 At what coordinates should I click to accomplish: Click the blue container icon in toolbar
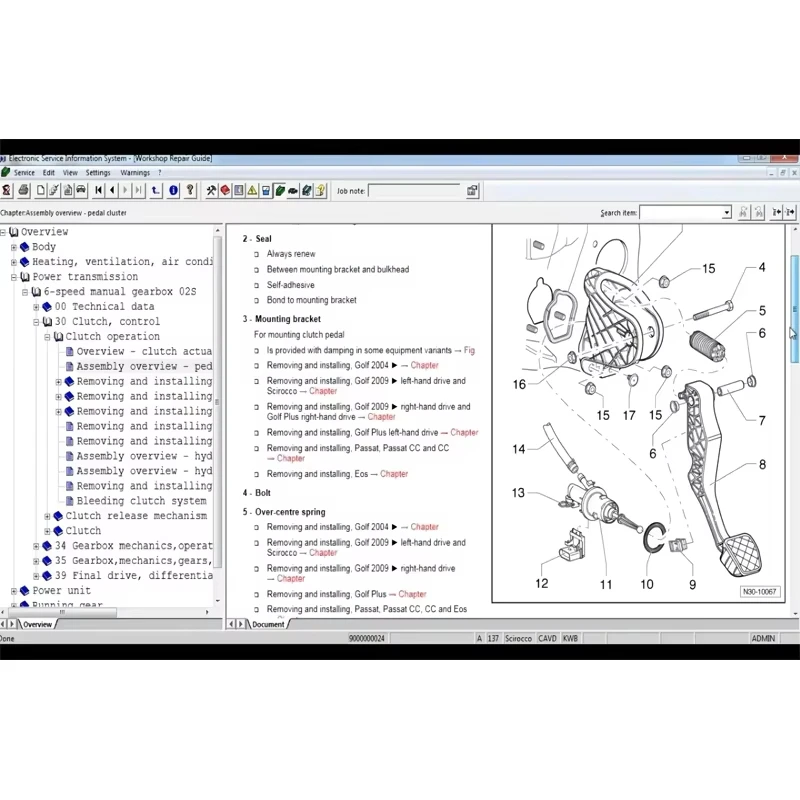click(x=266, y=190)
